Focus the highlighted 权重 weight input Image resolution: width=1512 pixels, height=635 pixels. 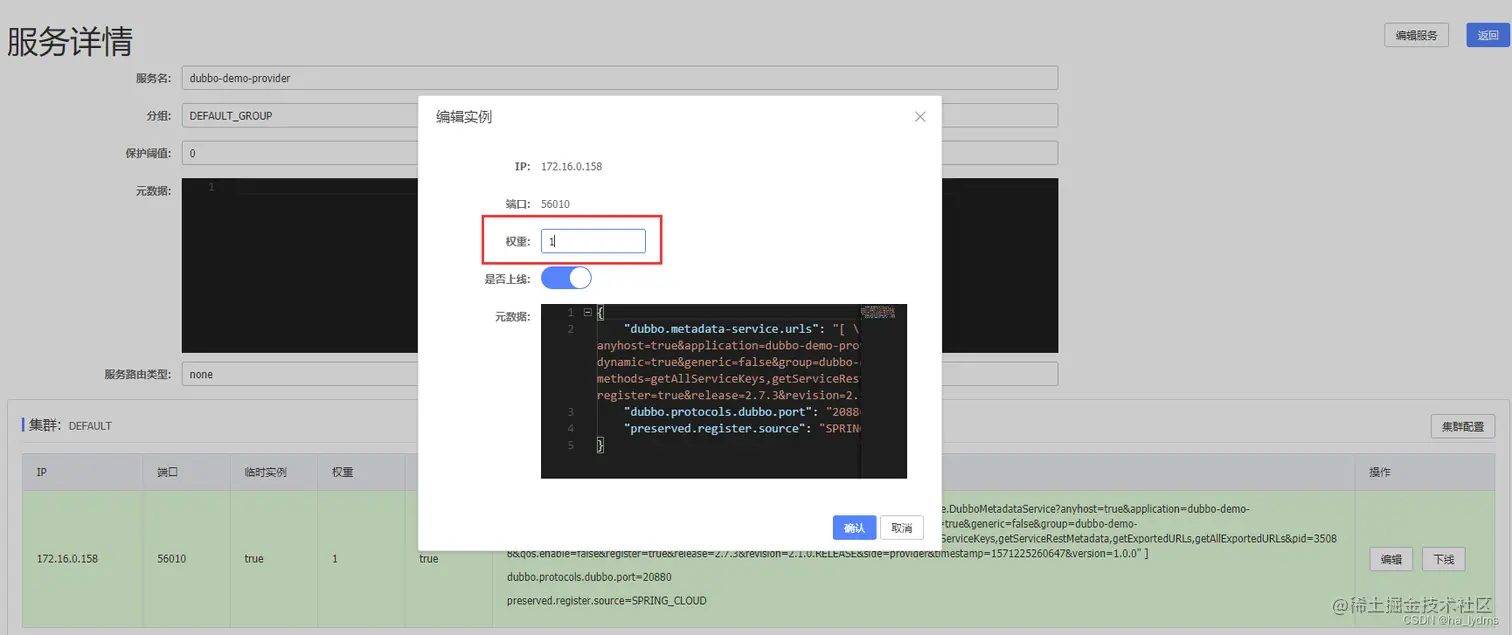[593, 240]
